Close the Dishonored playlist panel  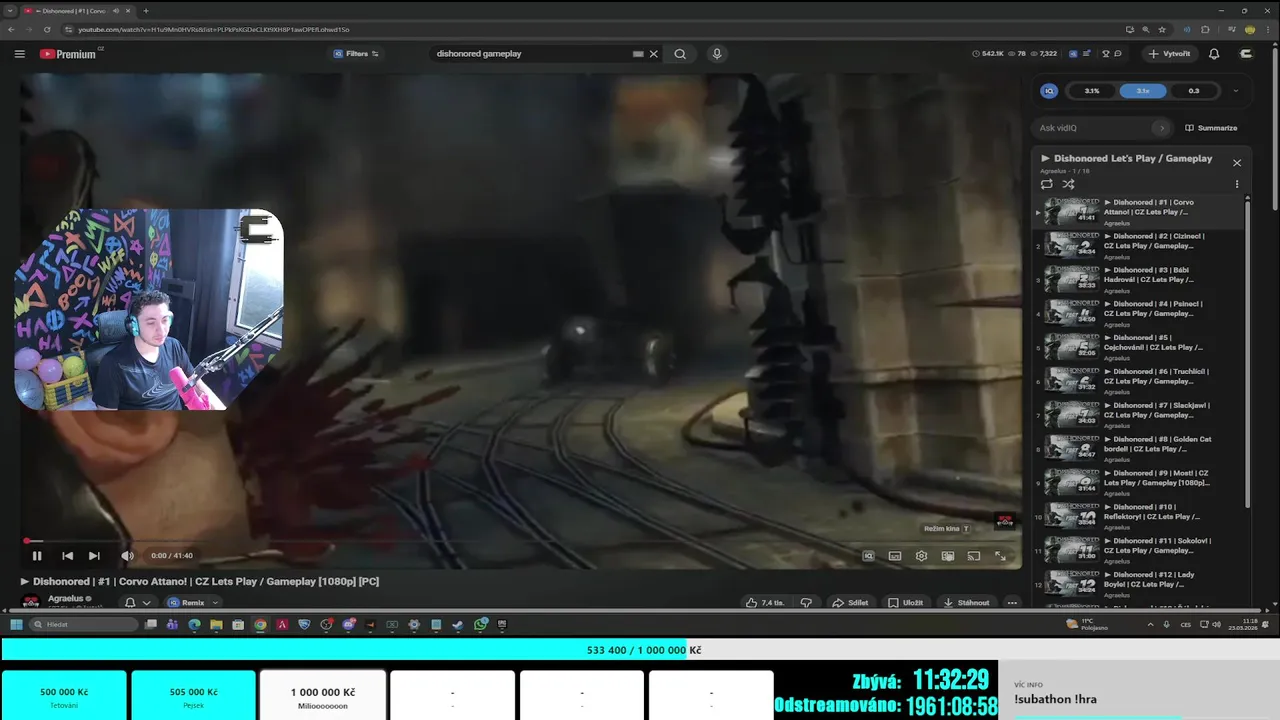(1237, 163)
